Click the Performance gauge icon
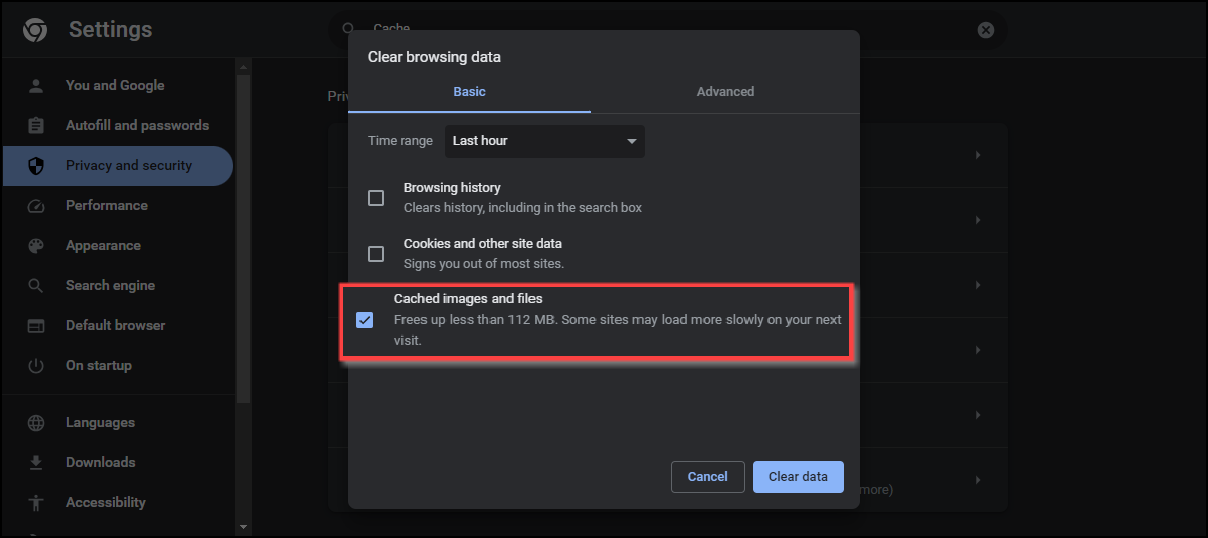The height and width of the screenshot is (538, 1208). point(36,206)
